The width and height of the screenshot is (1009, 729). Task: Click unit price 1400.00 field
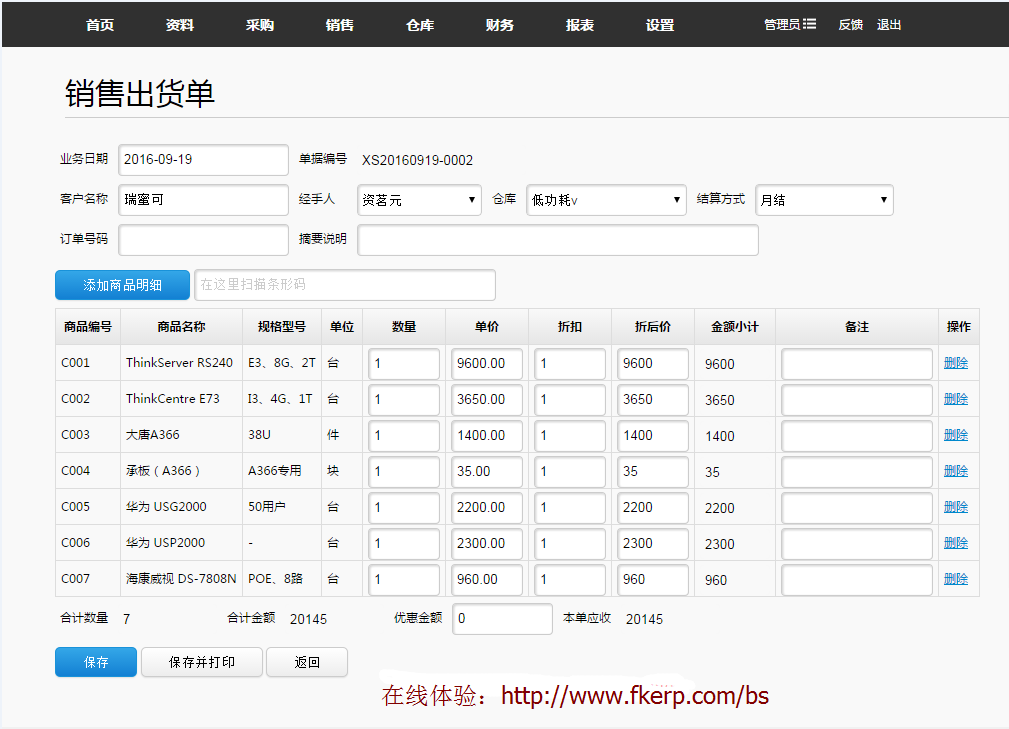(486, 436)
